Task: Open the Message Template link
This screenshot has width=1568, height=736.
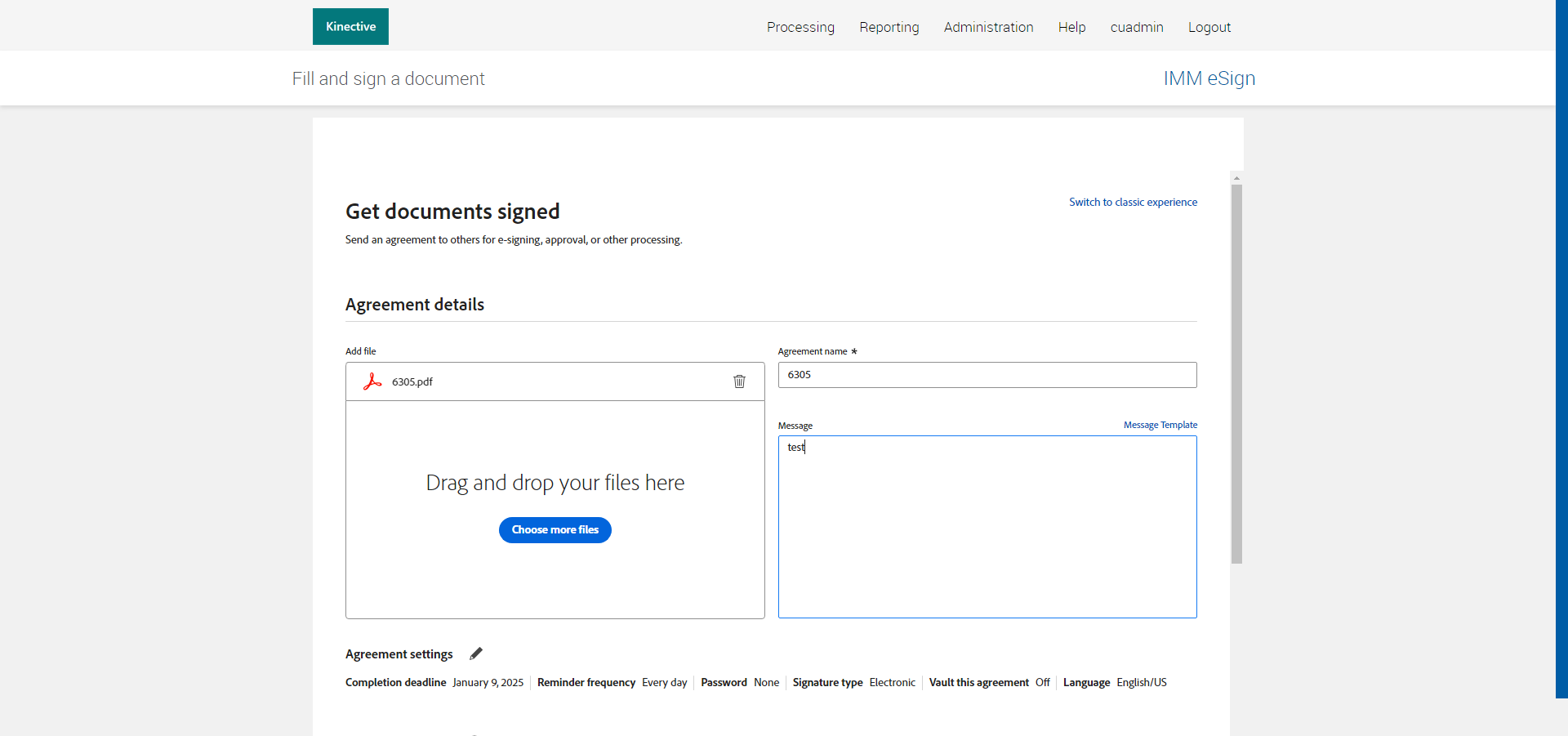Action: click(1160, 425)
